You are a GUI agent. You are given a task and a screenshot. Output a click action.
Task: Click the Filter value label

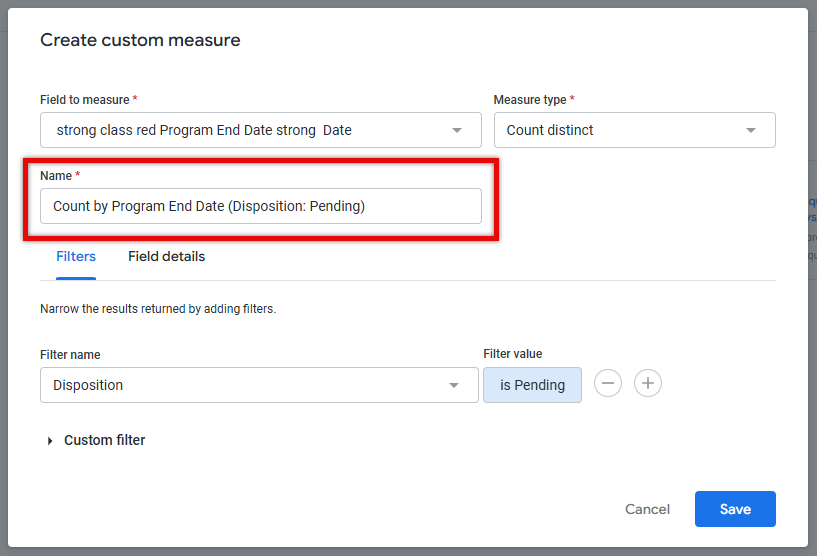513,354
